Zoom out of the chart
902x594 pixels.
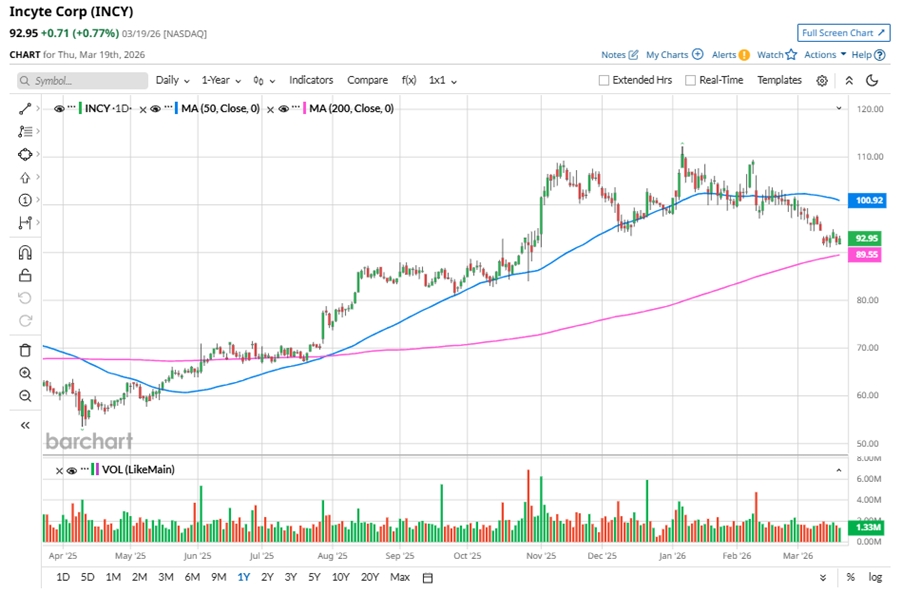point(25,396)
